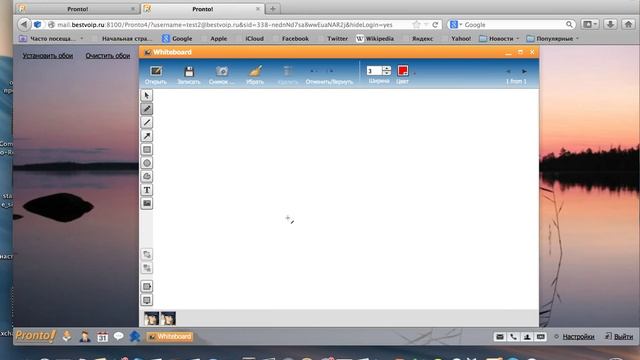Open the Facebook bookmark
This screenshot has width=640, height=360.
(295, 38)
